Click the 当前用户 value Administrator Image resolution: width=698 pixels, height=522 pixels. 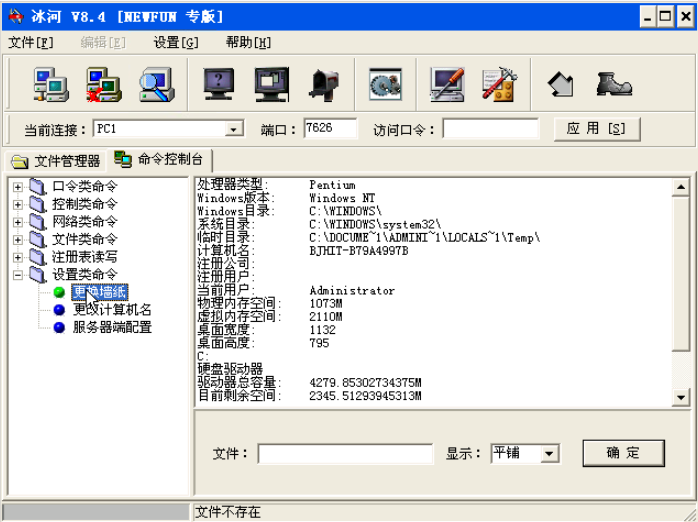point(352,291)
